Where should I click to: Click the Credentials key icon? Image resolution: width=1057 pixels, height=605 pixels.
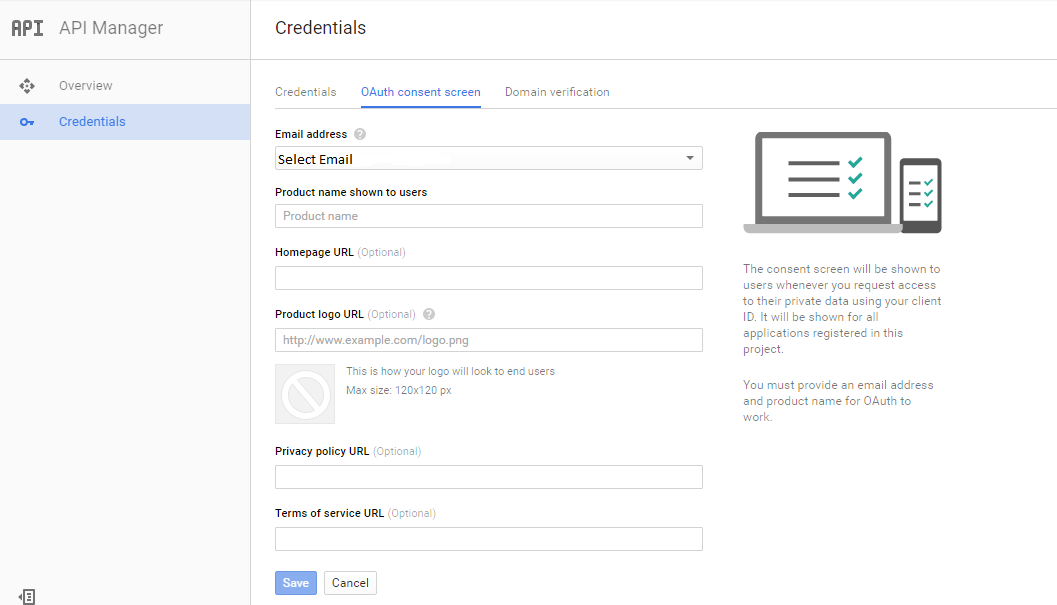[27, 122]
